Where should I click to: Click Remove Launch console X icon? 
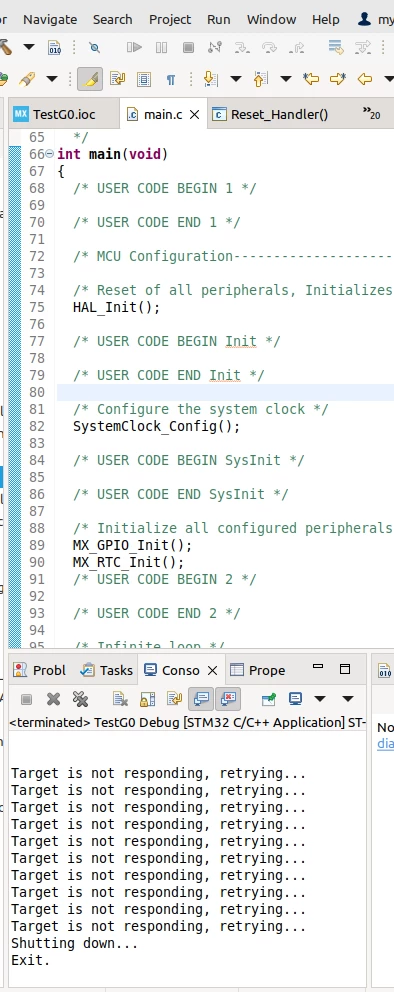[53, 699]
